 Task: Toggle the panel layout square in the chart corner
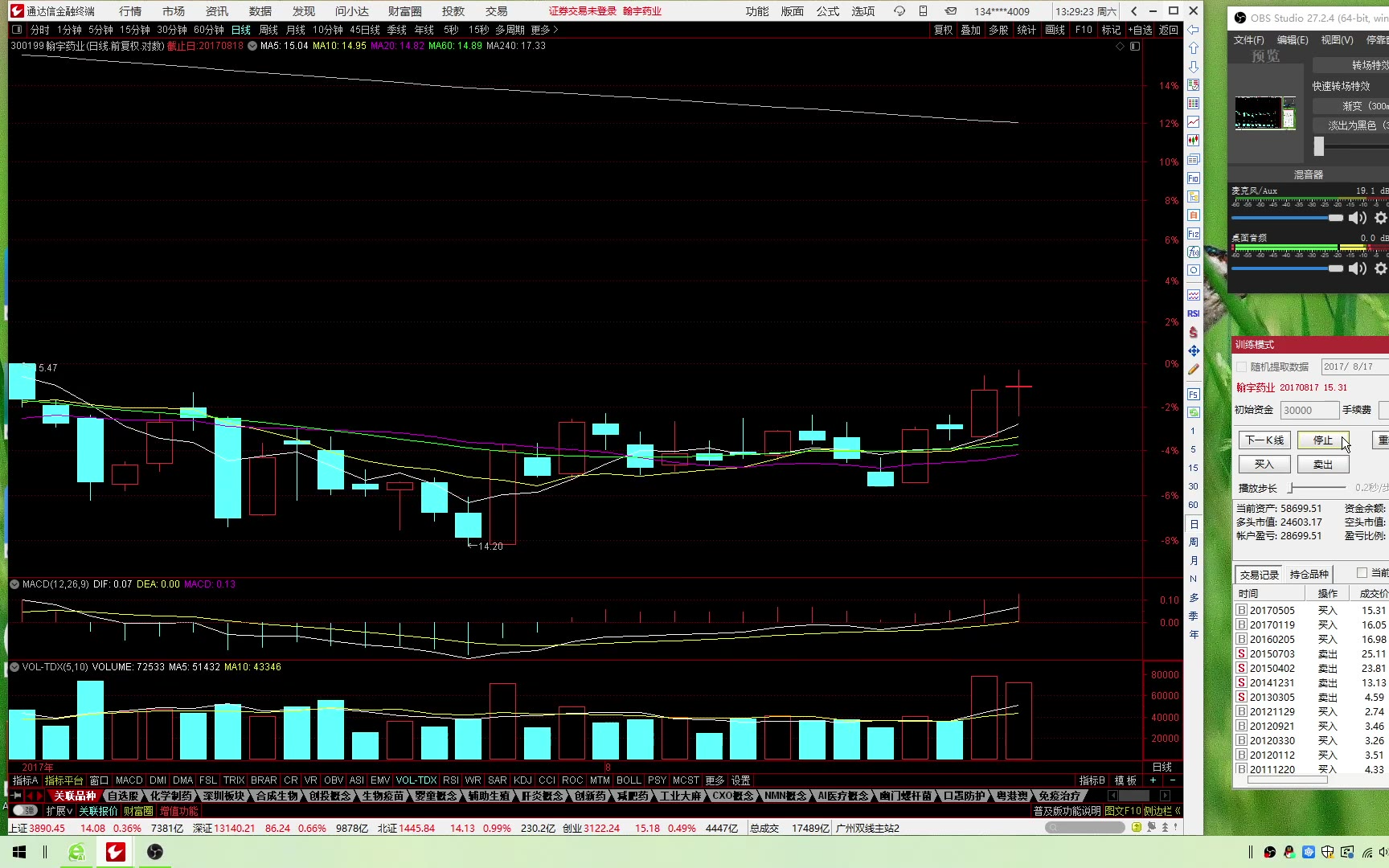click(1135, 46)
